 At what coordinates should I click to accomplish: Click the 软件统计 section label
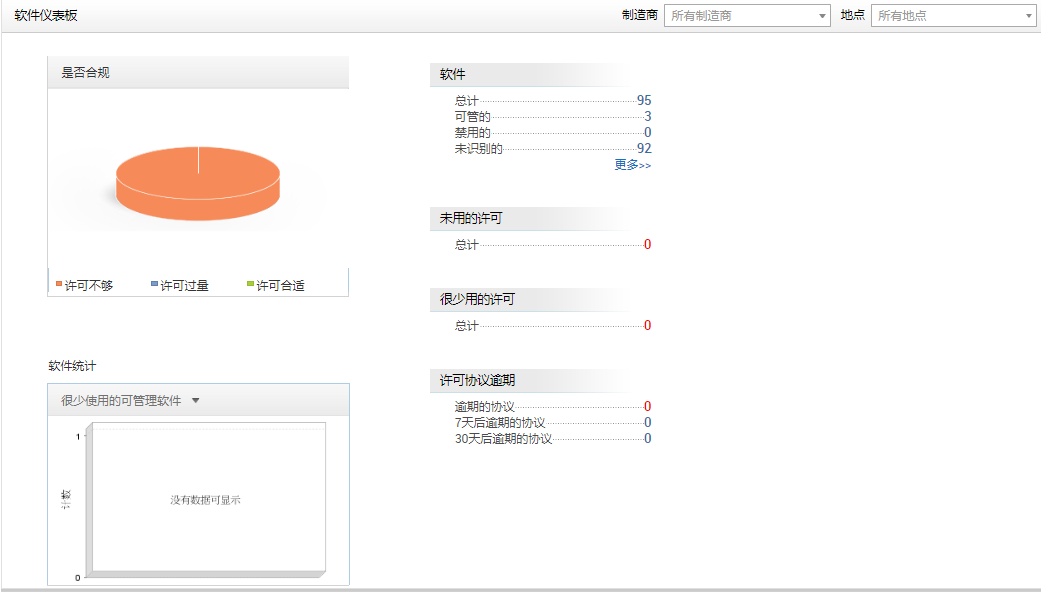pyautogui.click(x=72, y=366)
